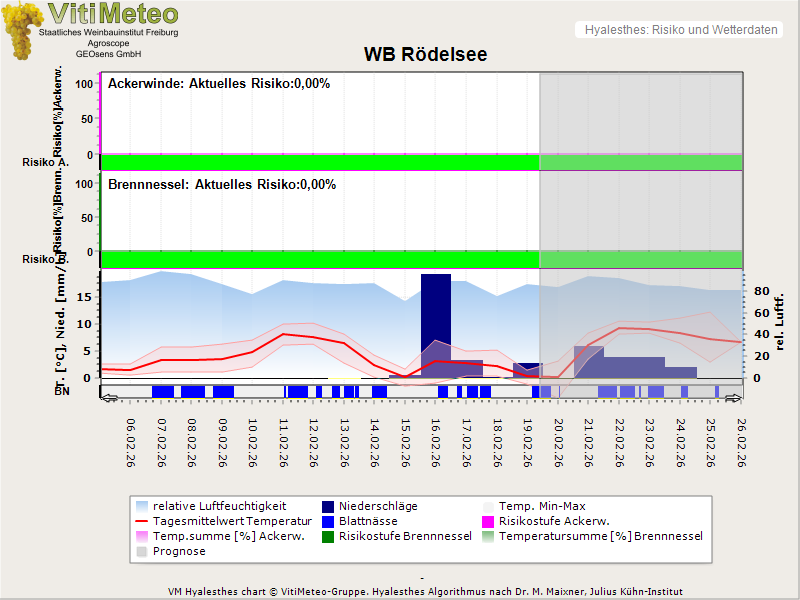Click the Risikostufe Brennnessel legend icon
Screen dimensions: 800x600
pos(329,536)
